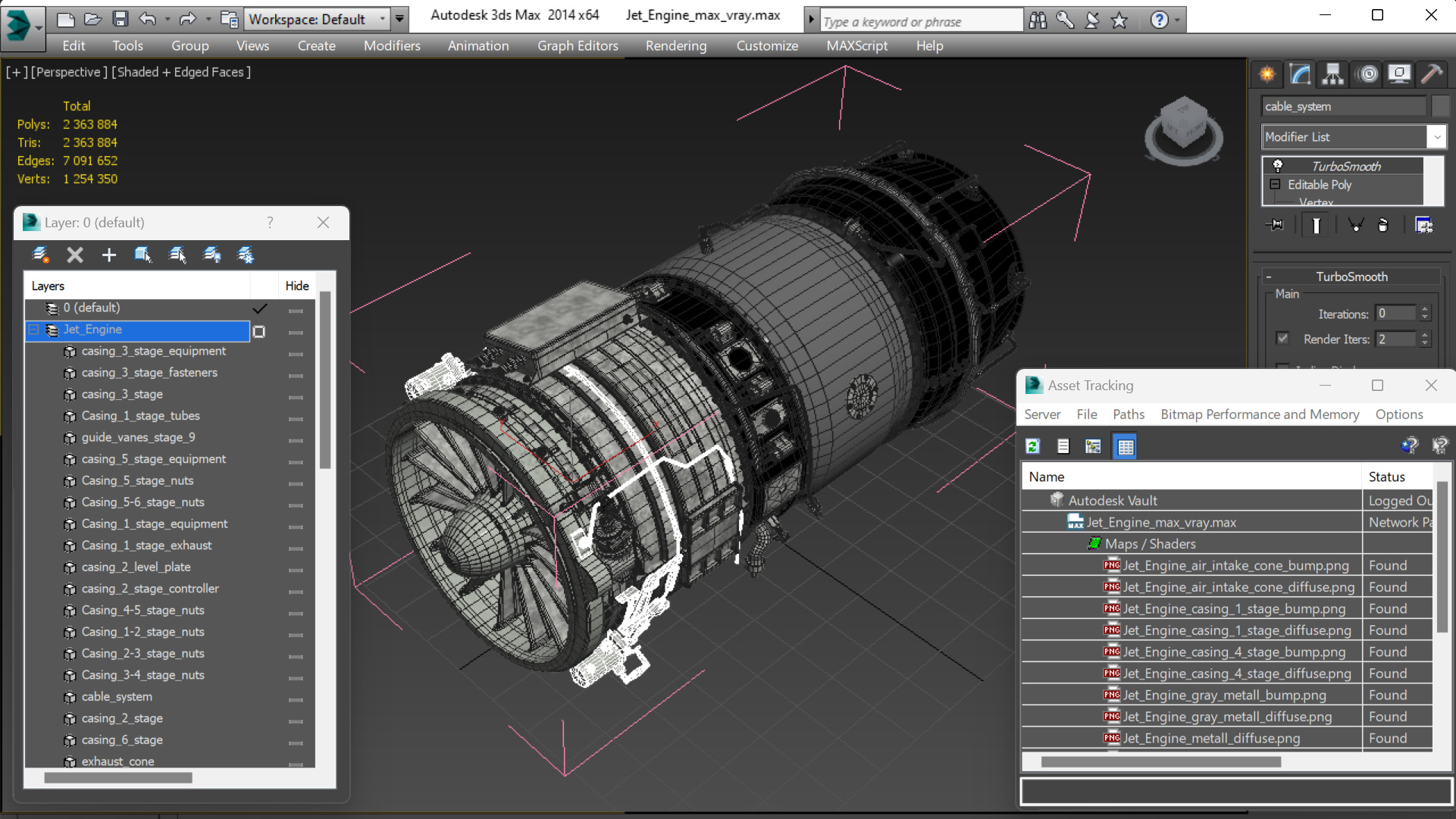Click Remove Modifier trash icon
The width and height of the screenshot is (1456, 819).
click(1383, 225)
